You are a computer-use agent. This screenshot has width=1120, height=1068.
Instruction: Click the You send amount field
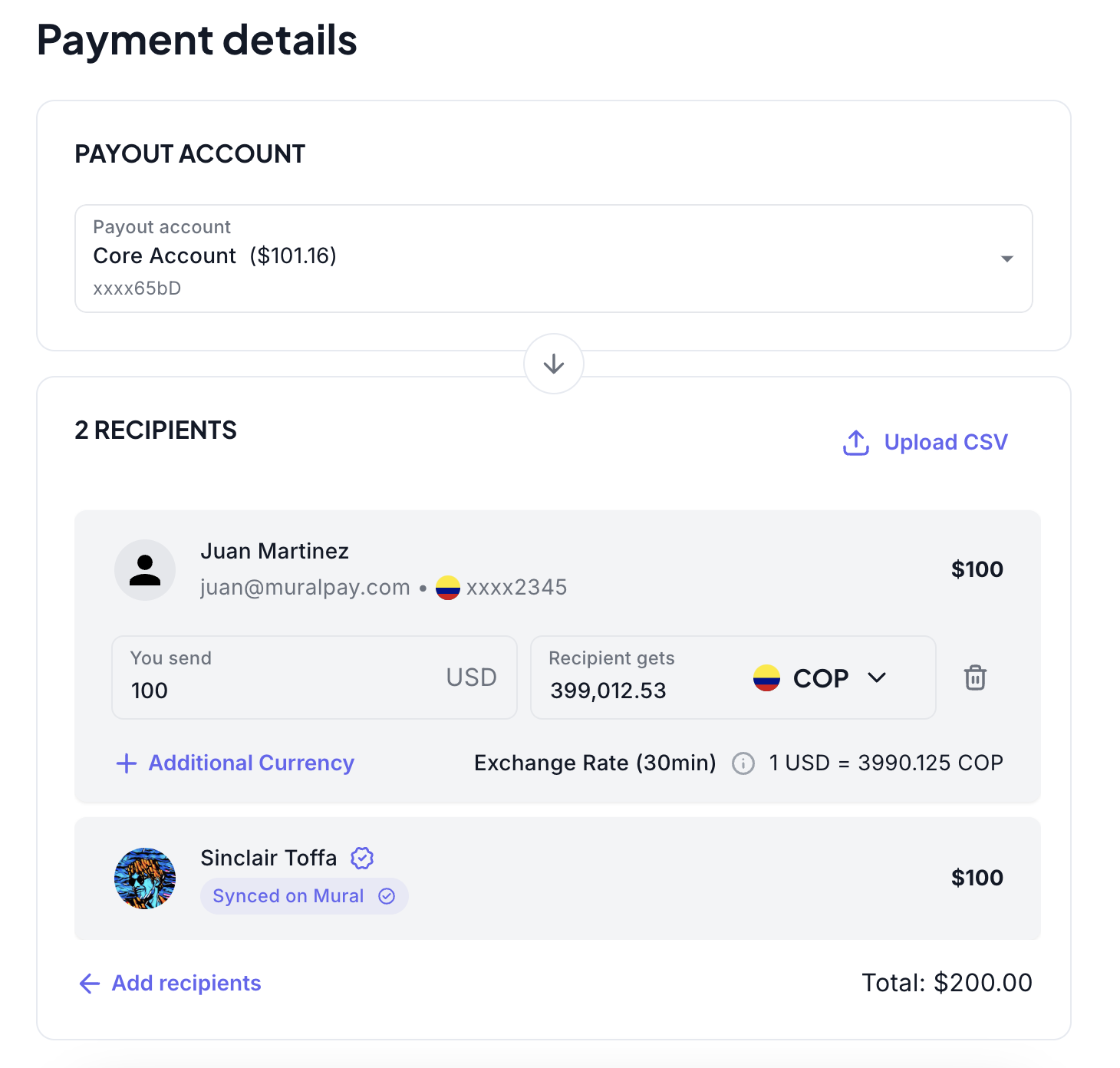pyautogui.click(x=284, y=690)
